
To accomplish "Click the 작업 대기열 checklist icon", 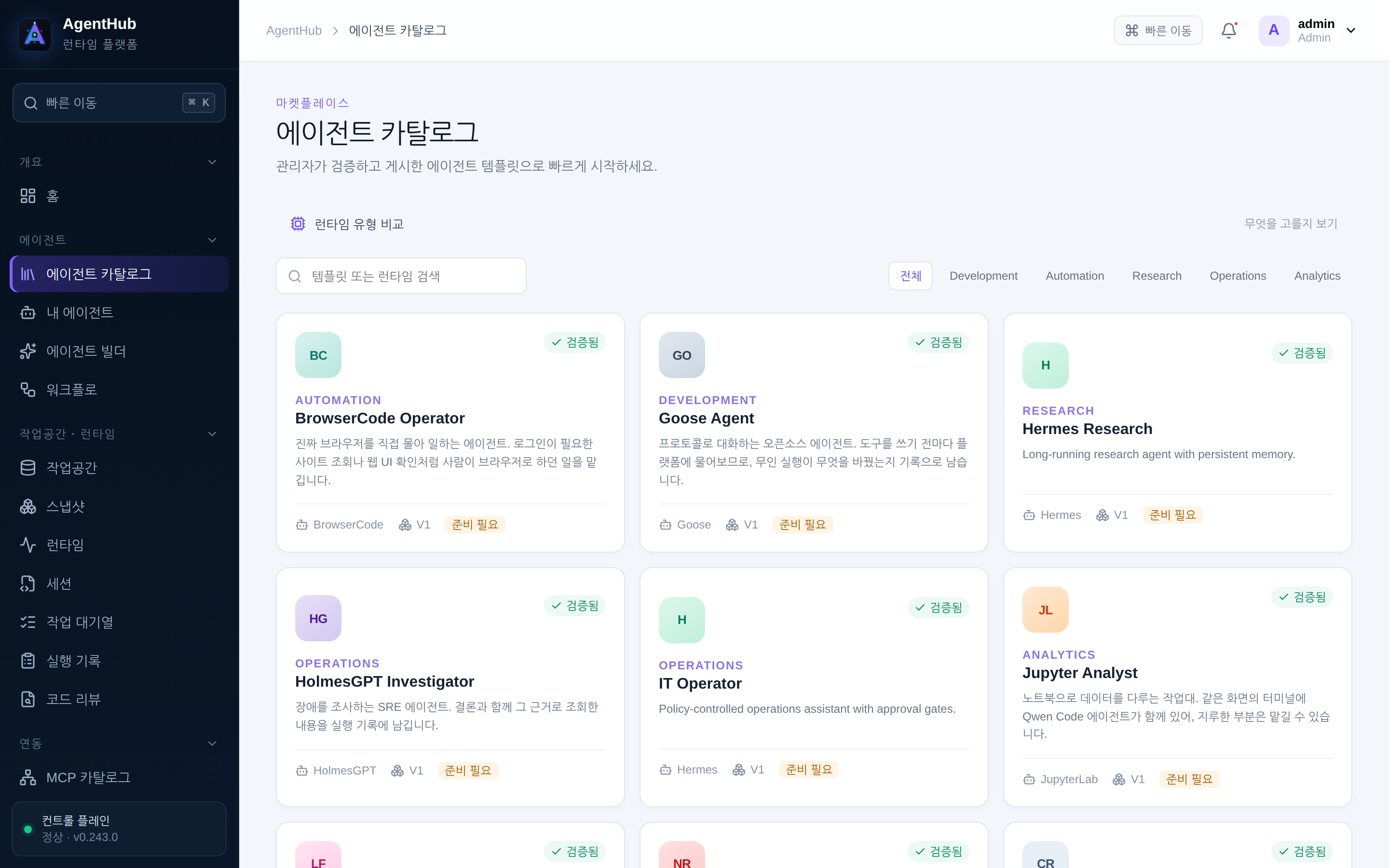I will point(28,622).
